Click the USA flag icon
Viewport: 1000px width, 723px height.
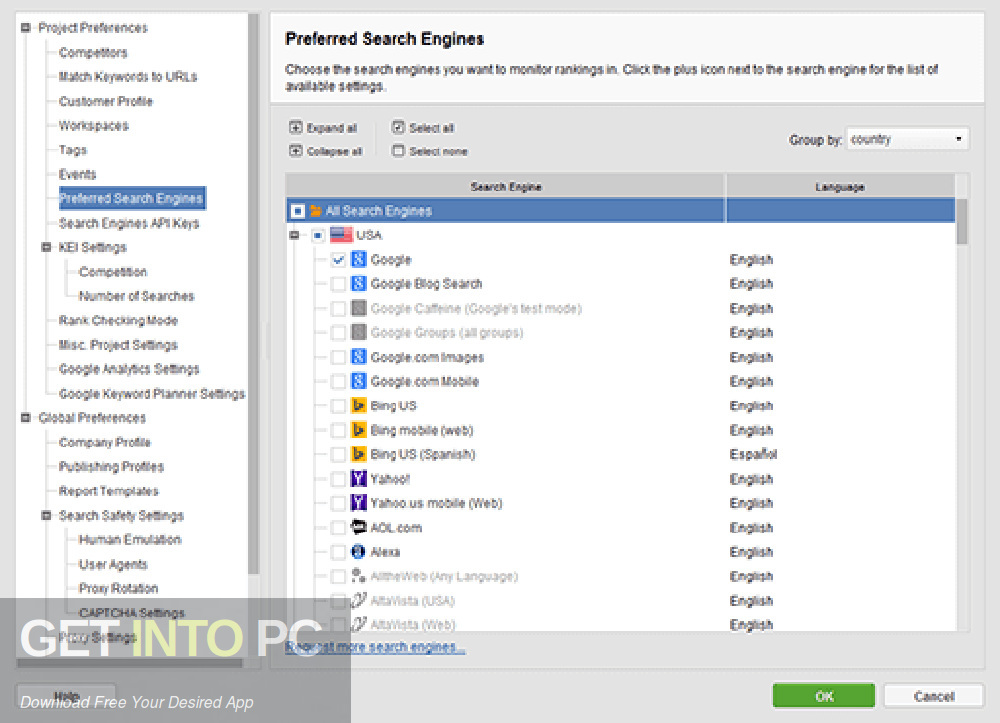(x=341, y=235)
